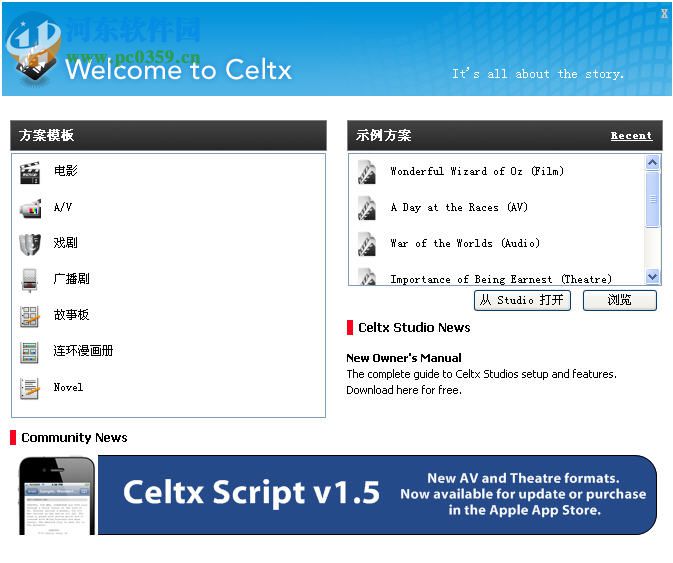The width and height of the screenshot is (673, 563).
Task: Close the Welcome to Celtx dialog
Action: [x=664, y=14]
